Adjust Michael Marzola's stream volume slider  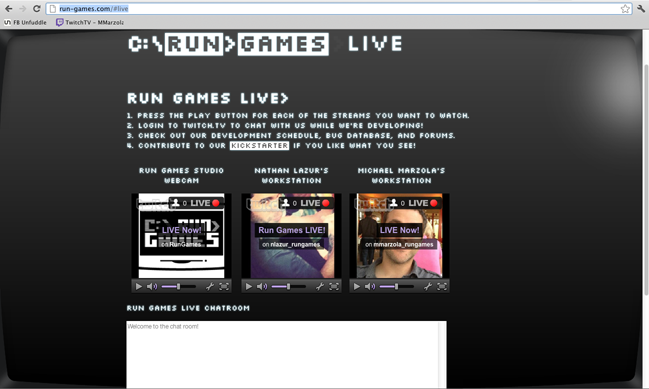pyautogui.click(x=397, y=286)
